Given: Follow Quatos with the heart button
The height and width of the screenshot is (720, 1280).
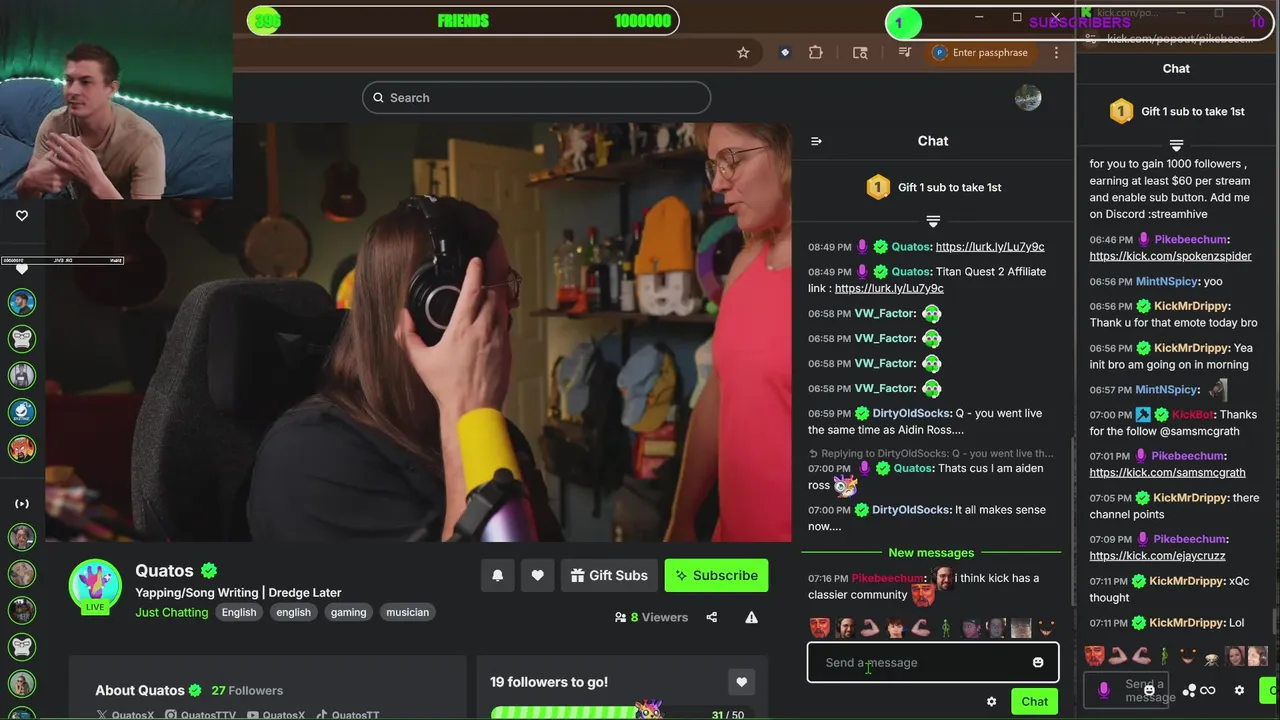Looking at the screenshot, I should [x=537, y=576].
